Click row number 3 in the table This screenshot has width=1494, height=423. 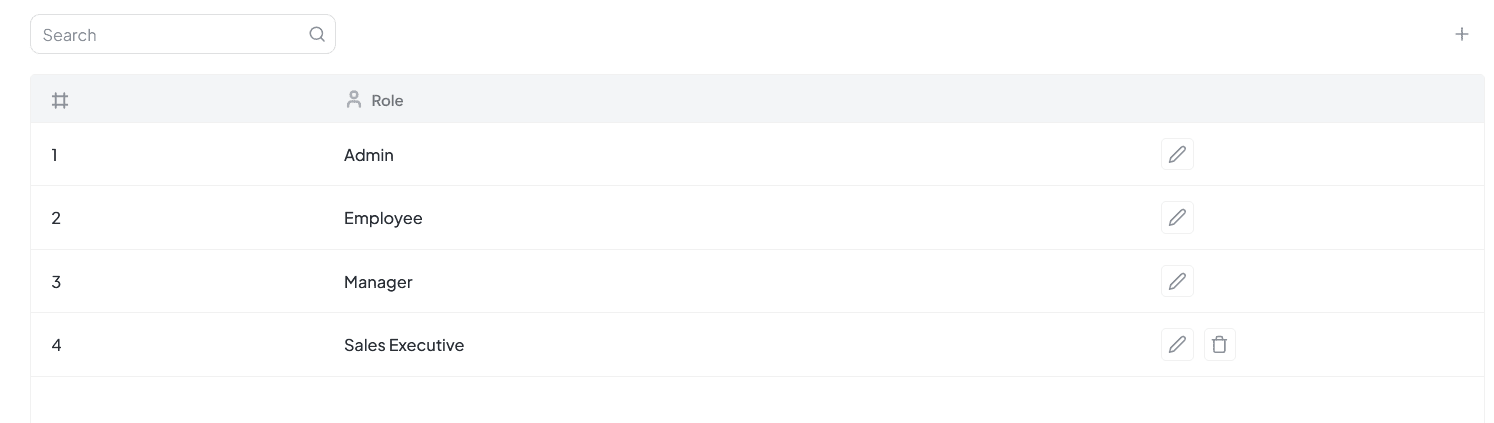coord(56,282)
